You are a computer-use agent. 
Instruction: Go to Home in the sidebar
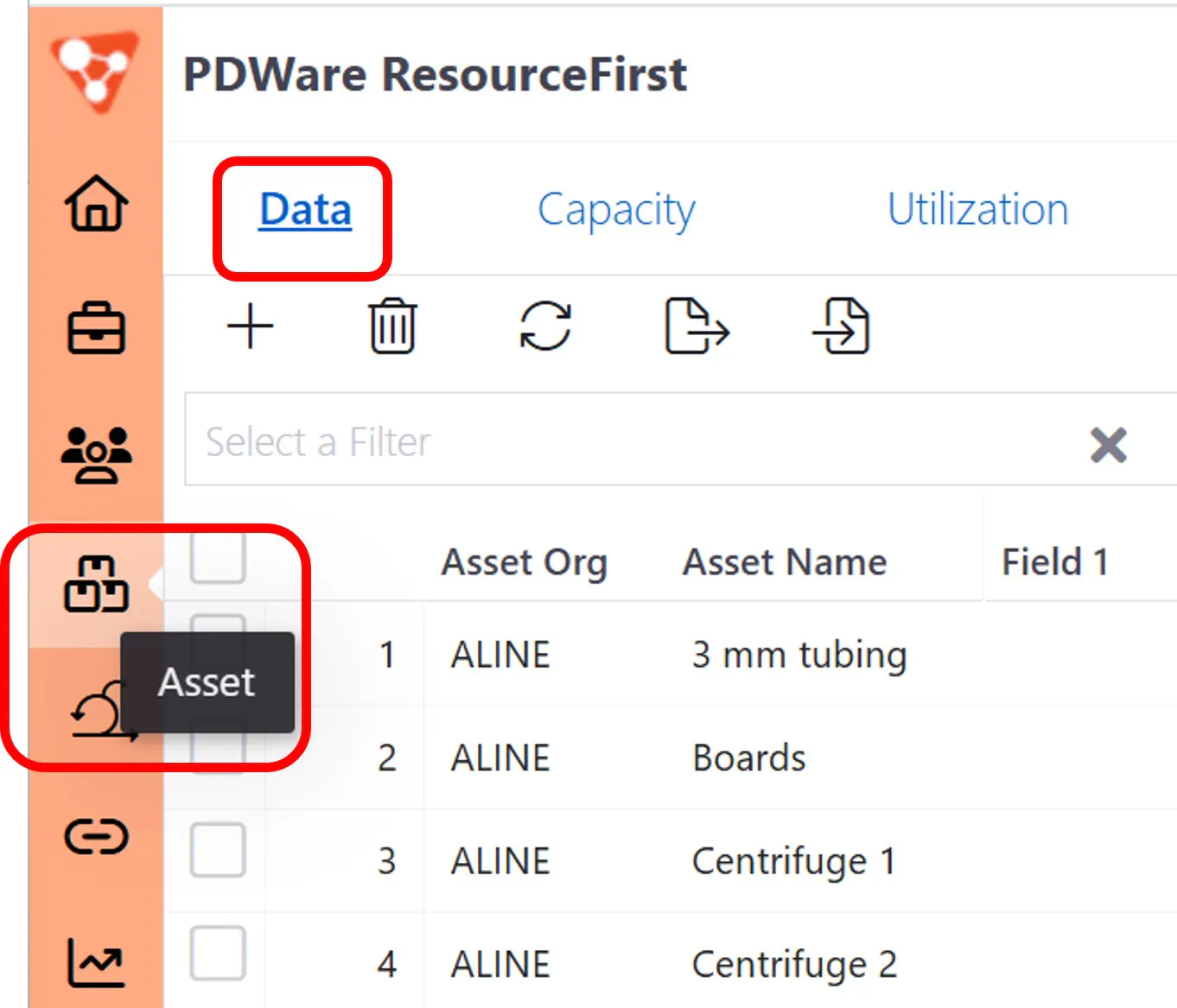point(96,204)
